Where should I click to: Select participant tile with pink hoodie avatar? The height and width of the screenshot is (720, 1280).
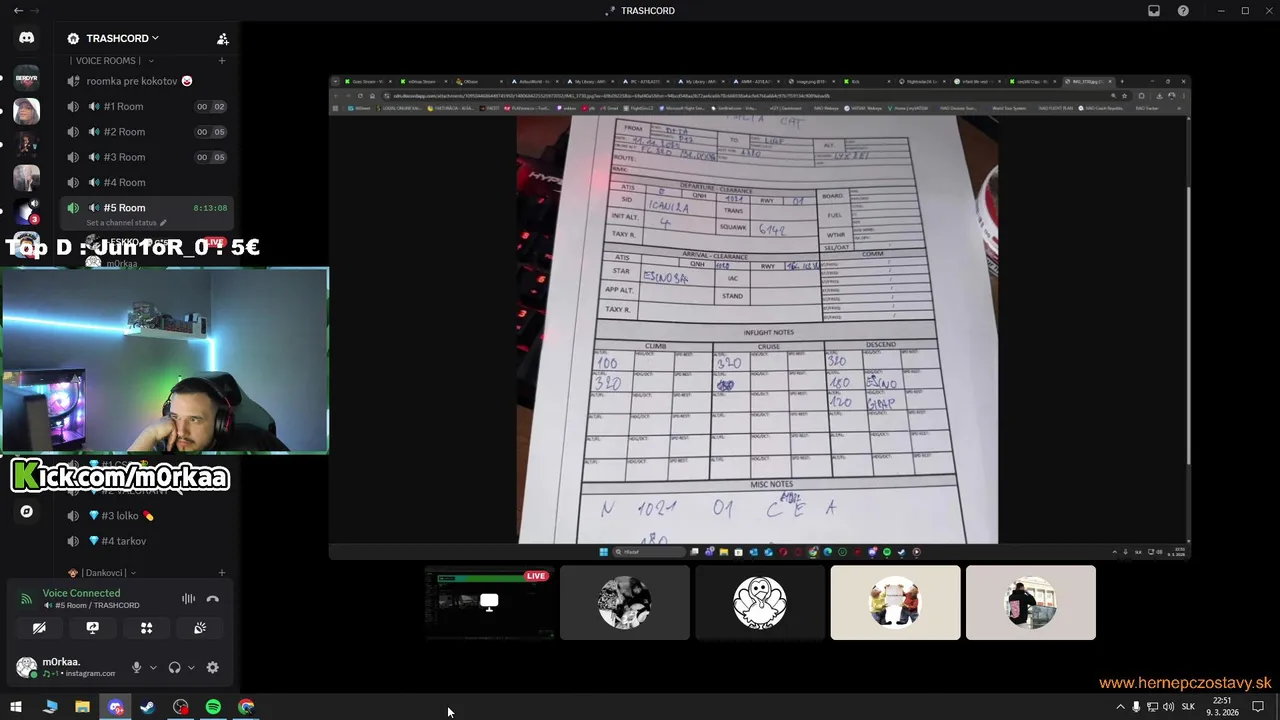[x=1031, y=603]
